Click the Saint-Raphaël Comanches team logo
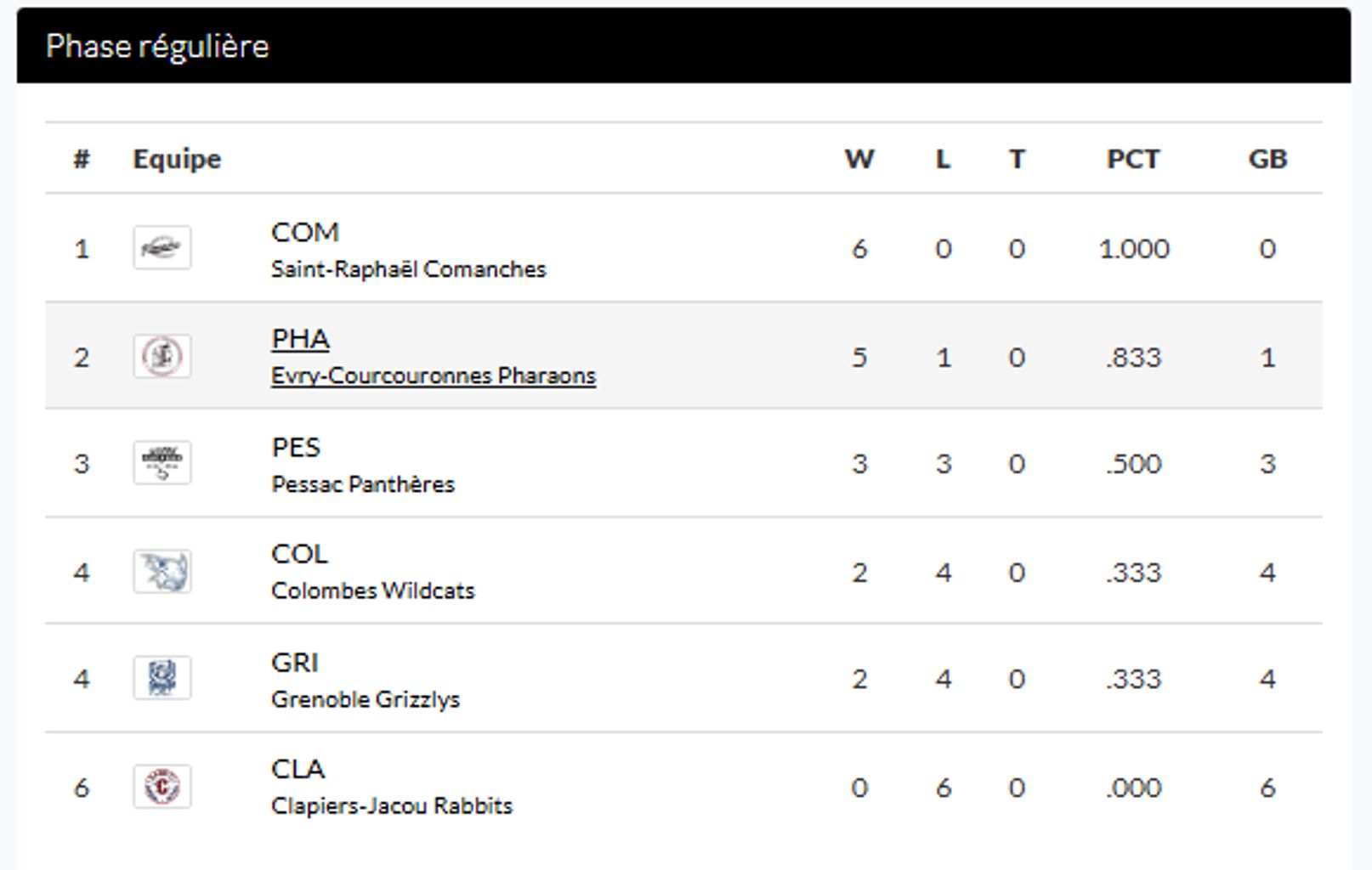Screen dimensions: 1372x870 (x=162, y=247)
